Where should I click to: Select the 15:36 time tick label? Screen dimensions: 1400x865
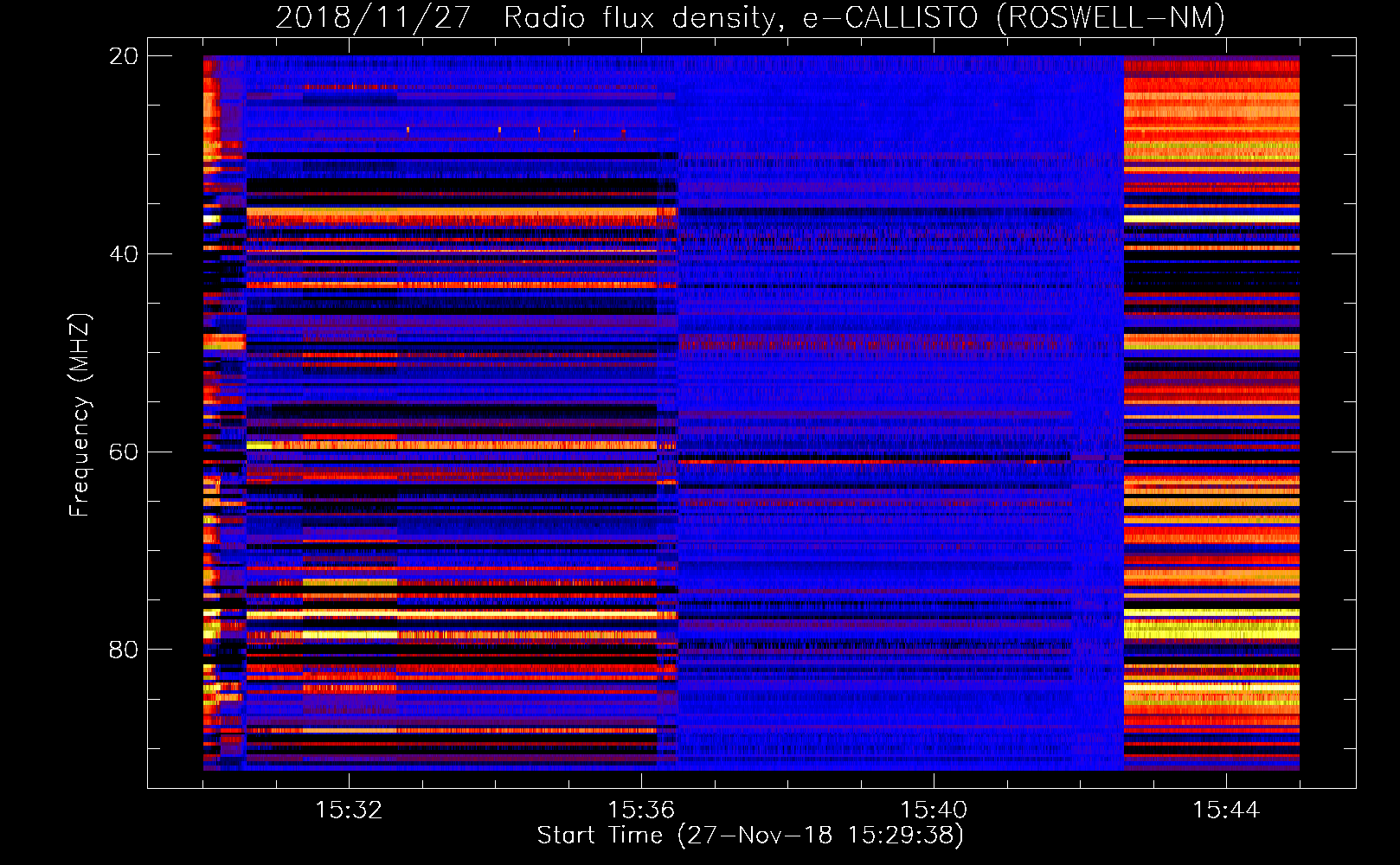point(641,810)
